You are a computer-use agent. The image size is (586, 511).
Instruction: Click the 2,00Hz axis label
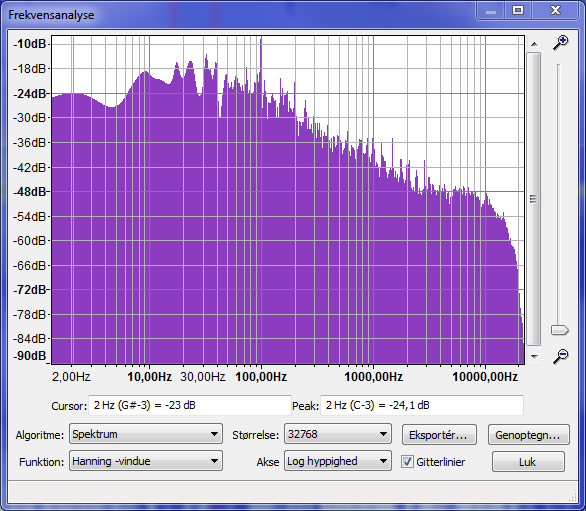[x=71, y=376]
